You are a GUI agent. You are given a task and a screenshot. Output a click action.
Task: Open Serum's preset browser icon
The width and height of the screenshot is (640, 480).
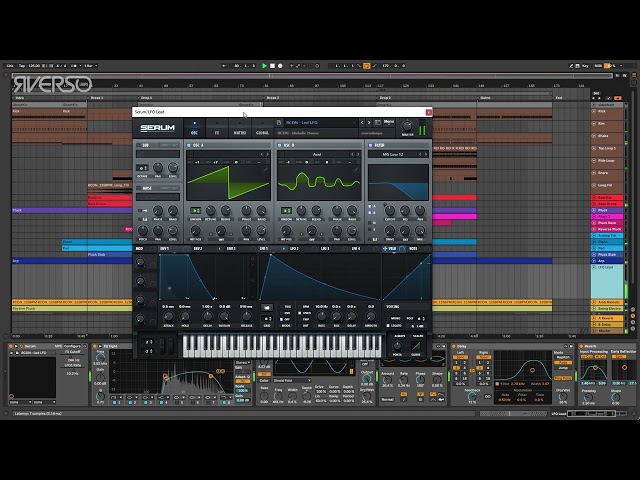coord(378,122)
